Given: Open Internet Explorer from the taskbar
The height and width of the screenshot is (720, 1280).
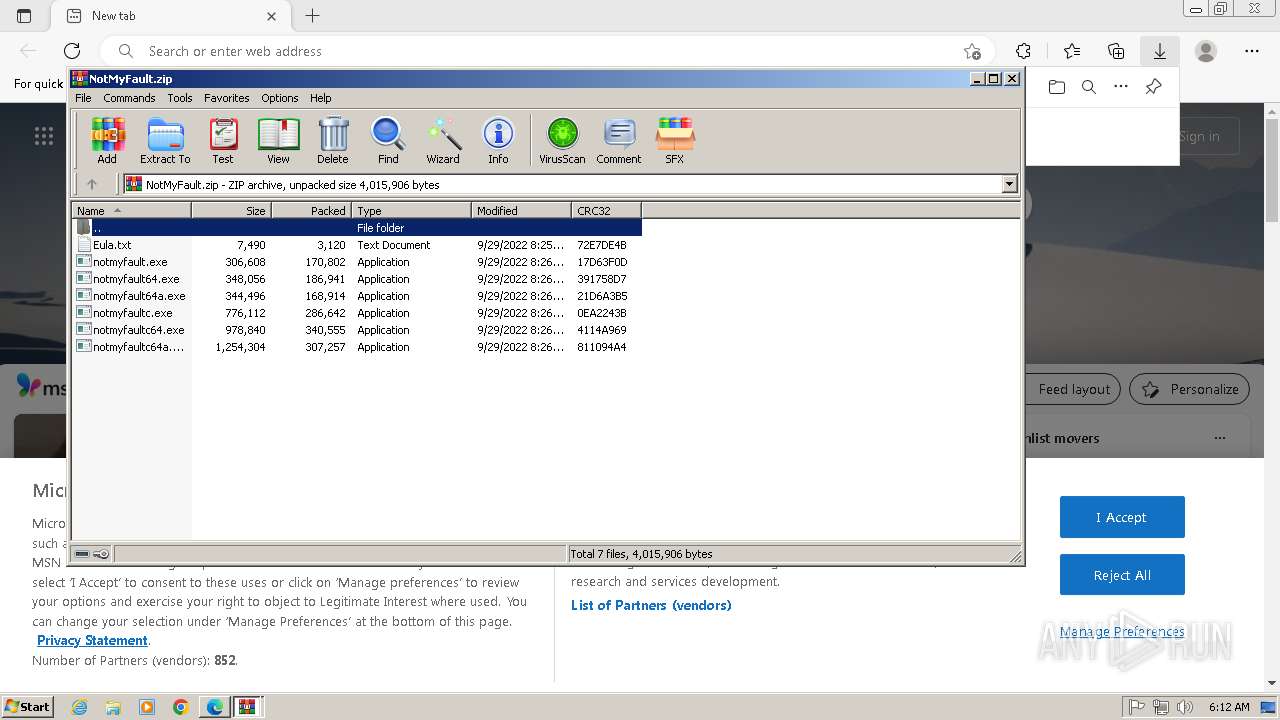Looking at the screenshot, I should point(79,707).
